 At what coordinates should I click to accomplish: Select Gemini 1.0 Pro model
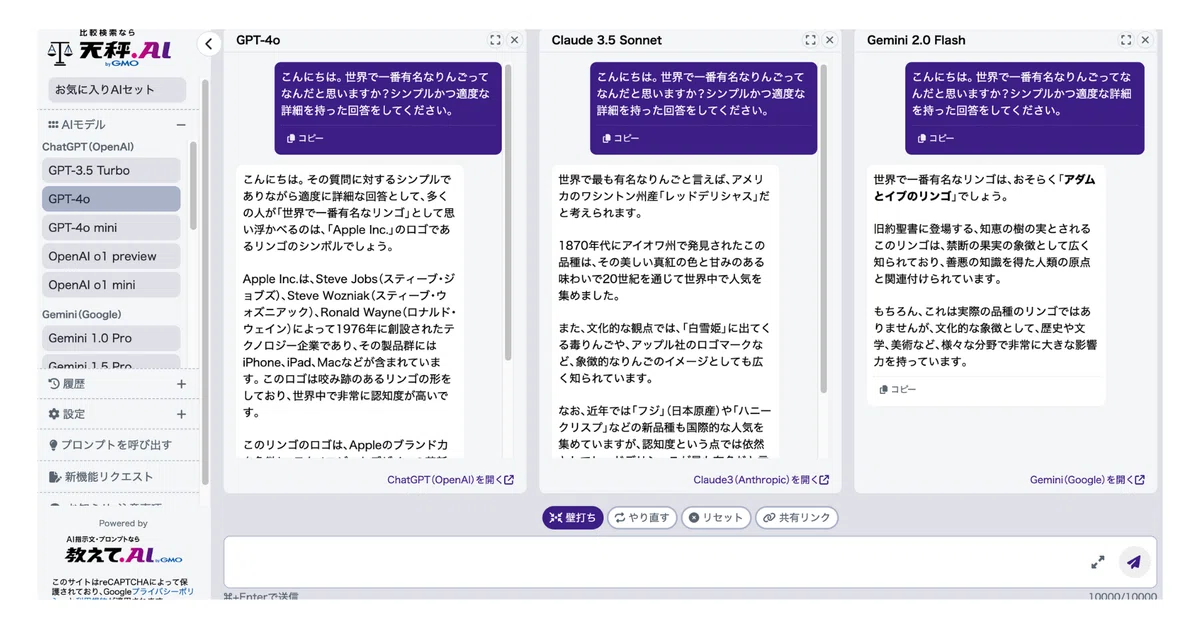111,338
